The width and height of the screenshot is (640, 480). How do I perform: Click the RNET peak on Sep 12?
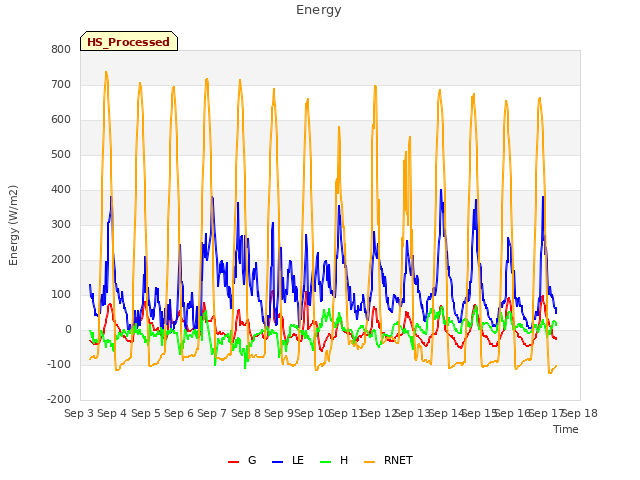(375, 87)
